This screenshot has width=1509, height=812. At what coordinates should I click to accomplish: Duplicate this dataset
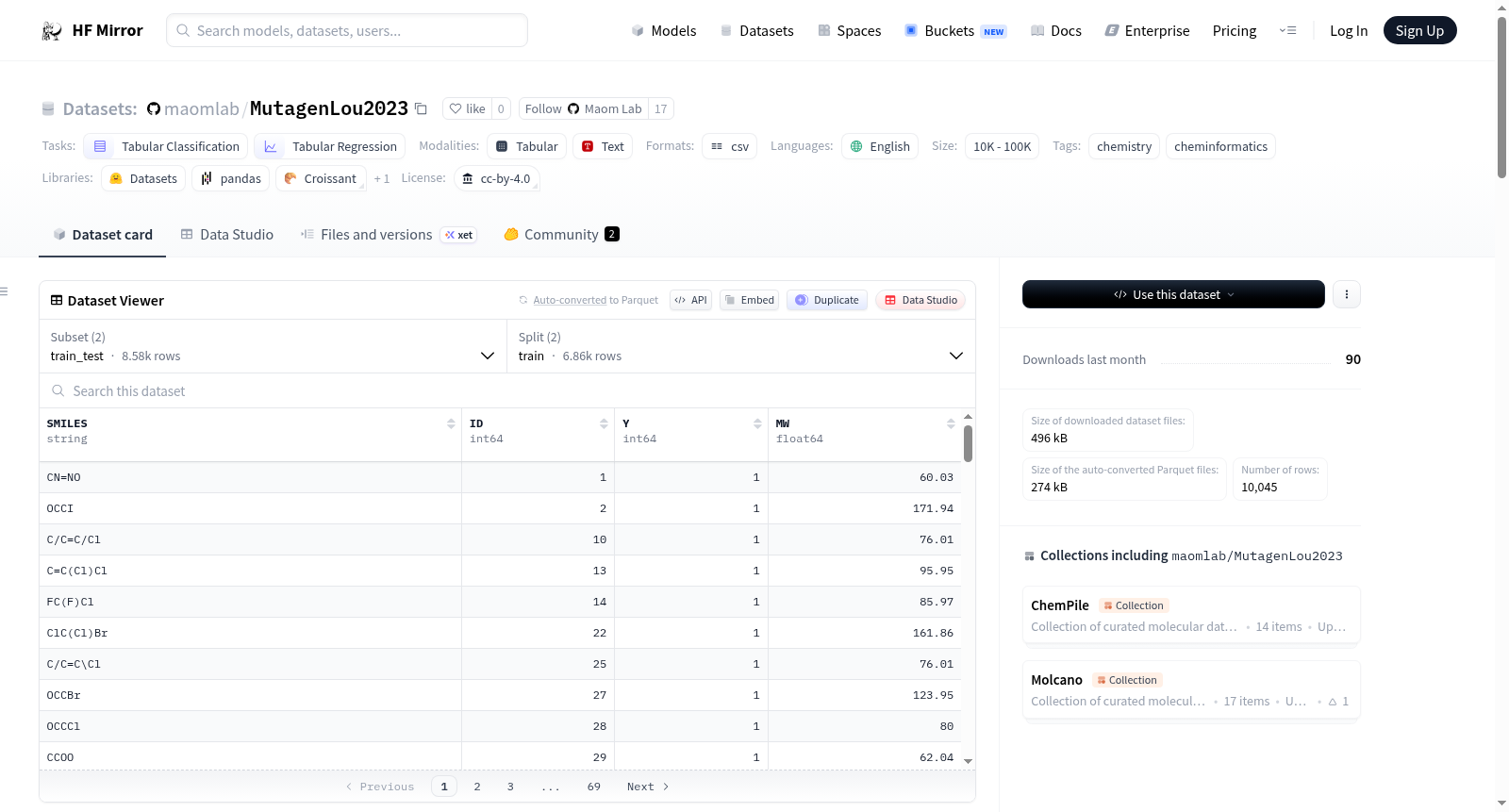[x=827, y=300]
